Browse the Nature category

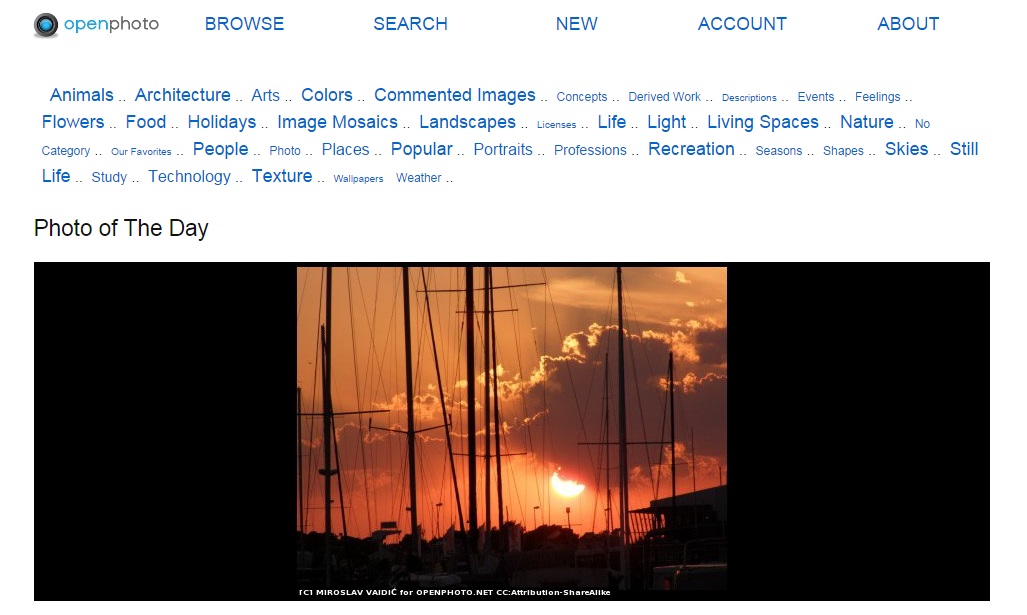tap(867, 122)
